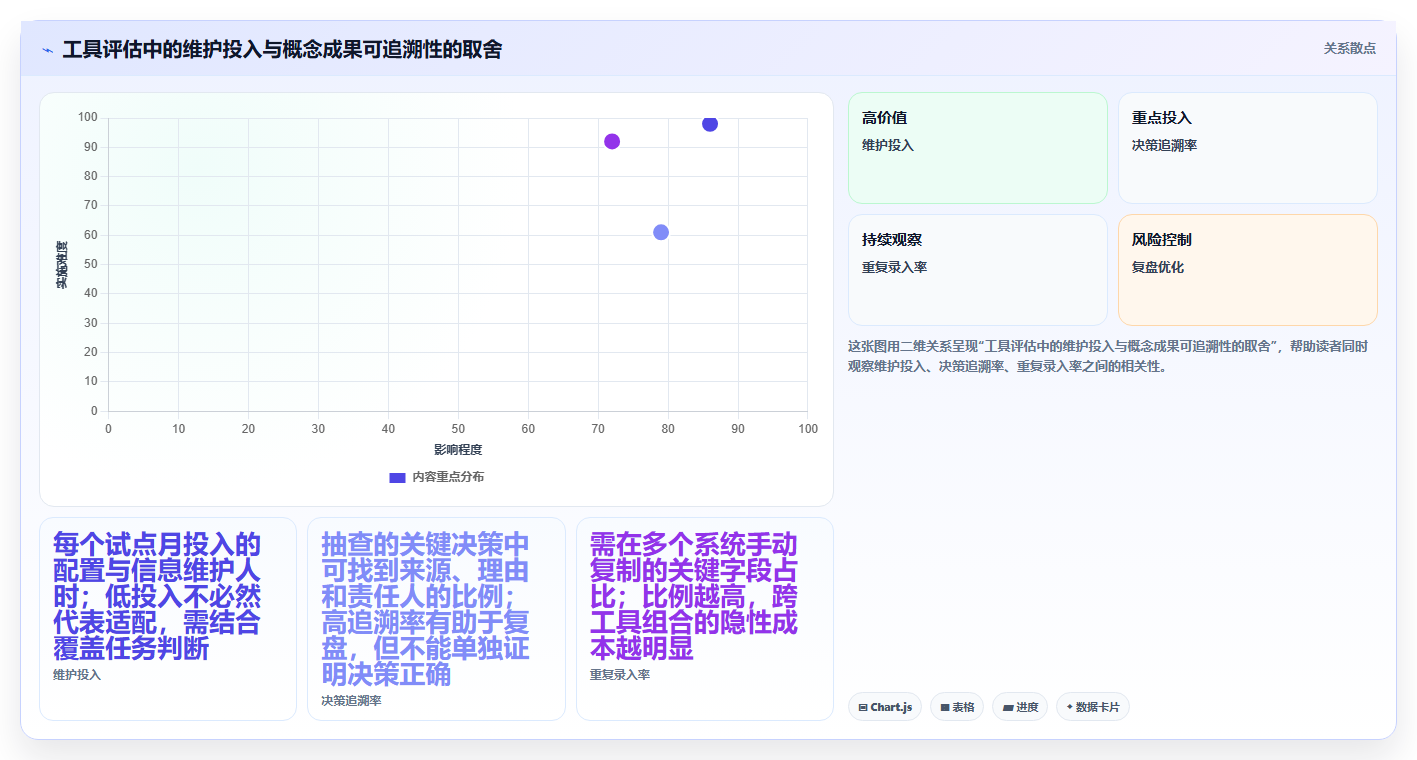
Task: Click the lightning icon beside the title
Action: coord(47,50)
